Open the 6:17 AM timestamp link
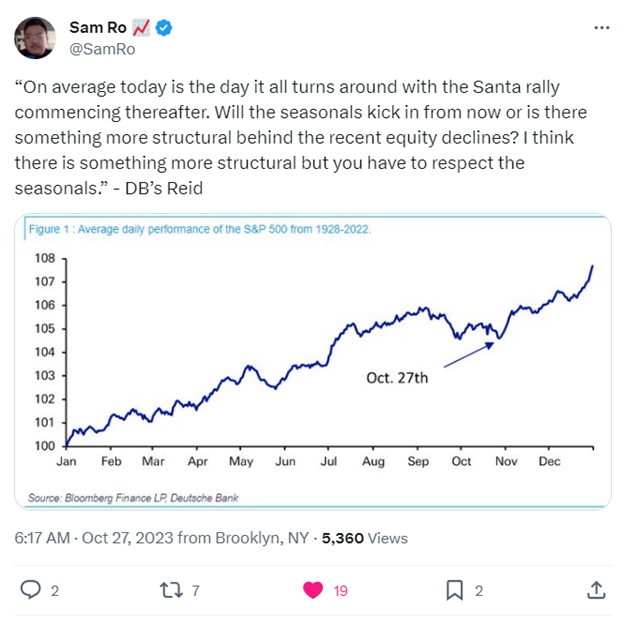The width and height of the screenshot is (624, 625). click(42, 537)
